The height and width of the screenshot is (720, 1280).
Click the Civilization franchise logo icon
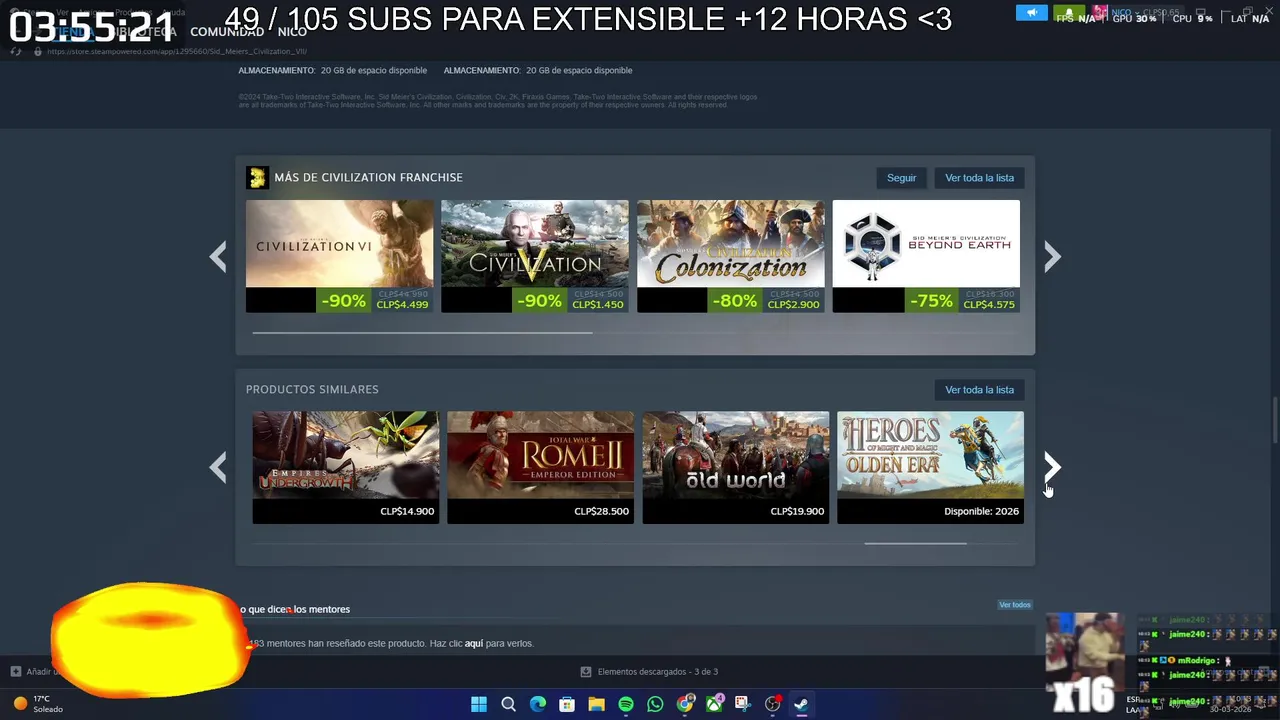257,178
